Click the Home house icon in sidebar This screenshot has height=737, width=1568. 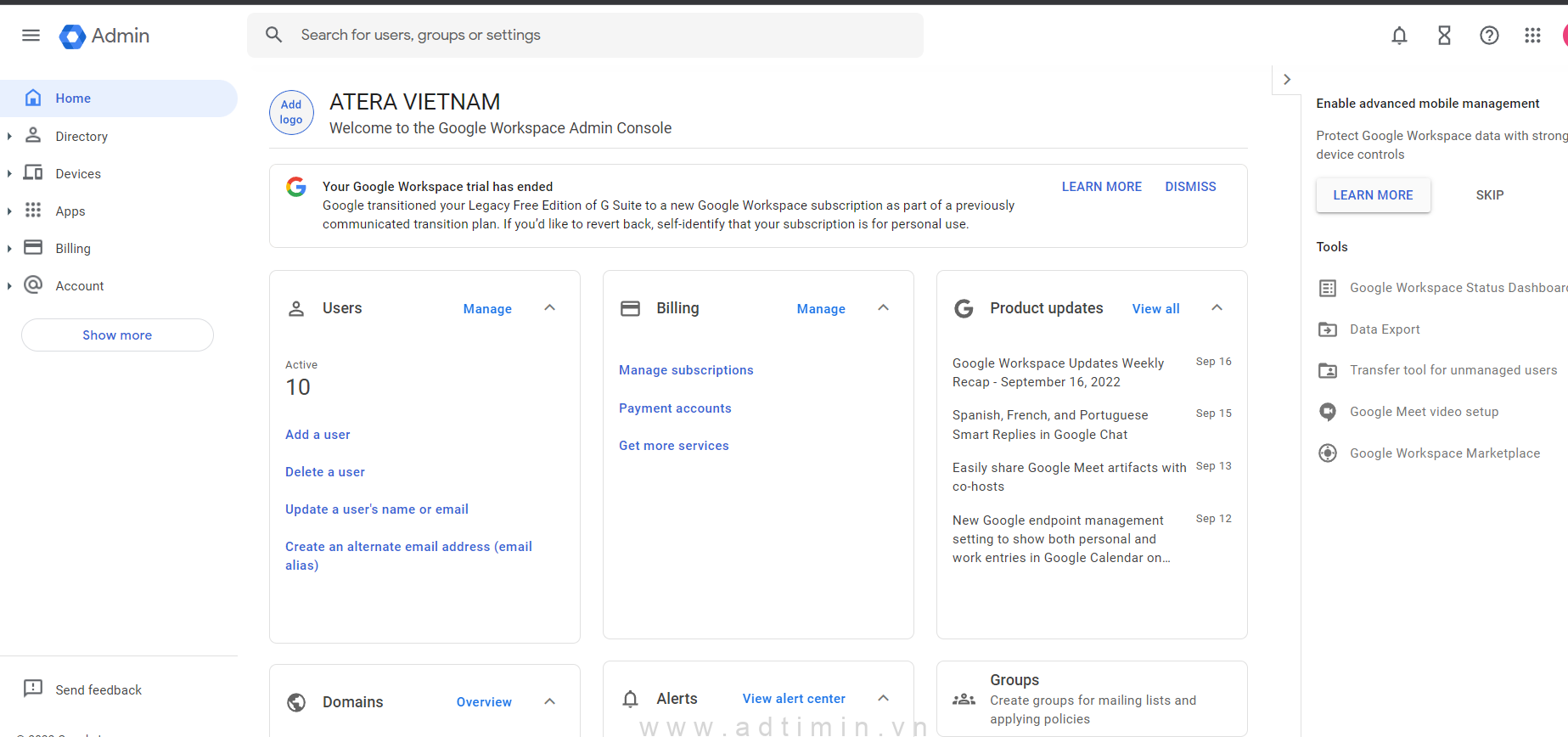click(33, 98)
